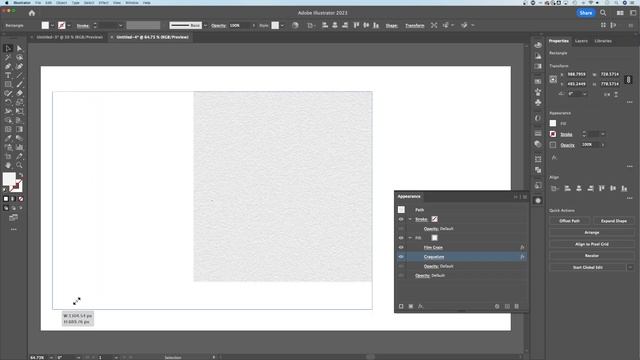Click the default fill and stroke icon

coord(5,189)
